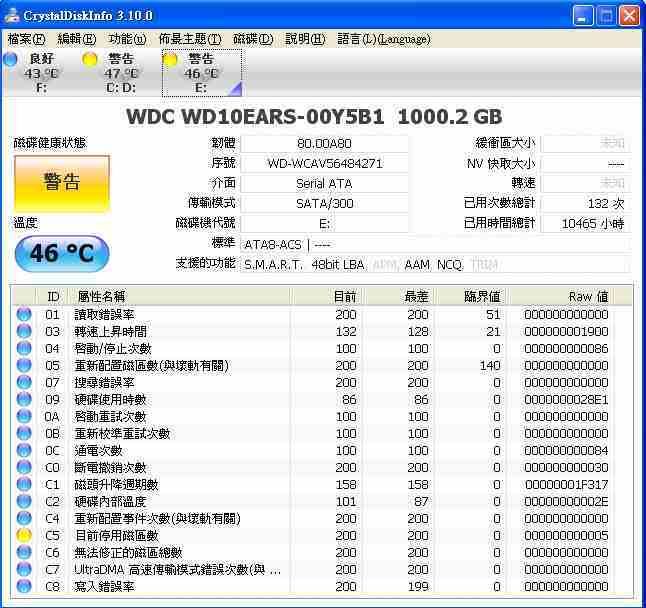Screen dimensions: 646x608
Task: Click the serial number field WD-WCAV56484271
Action: (x=324, y=164)
